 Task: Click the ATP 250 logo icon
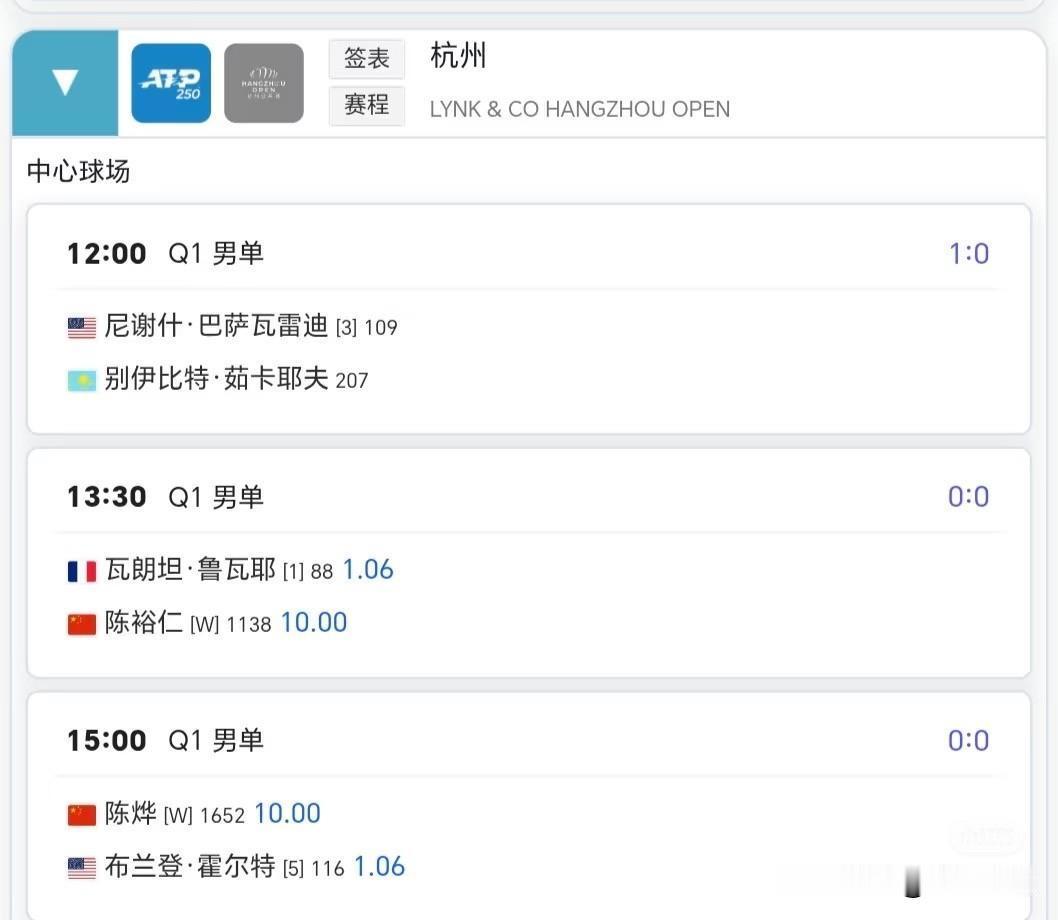tap(171, 83)
